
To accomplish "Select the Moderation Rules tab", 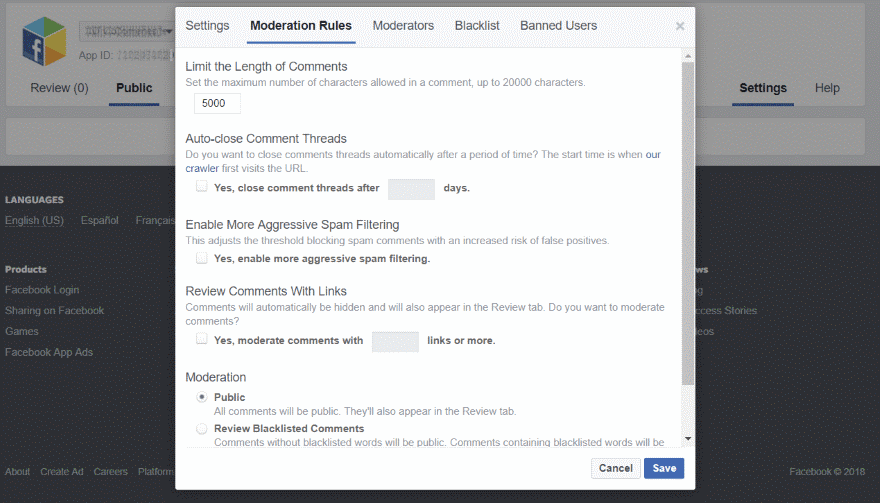I will point(301,26).
